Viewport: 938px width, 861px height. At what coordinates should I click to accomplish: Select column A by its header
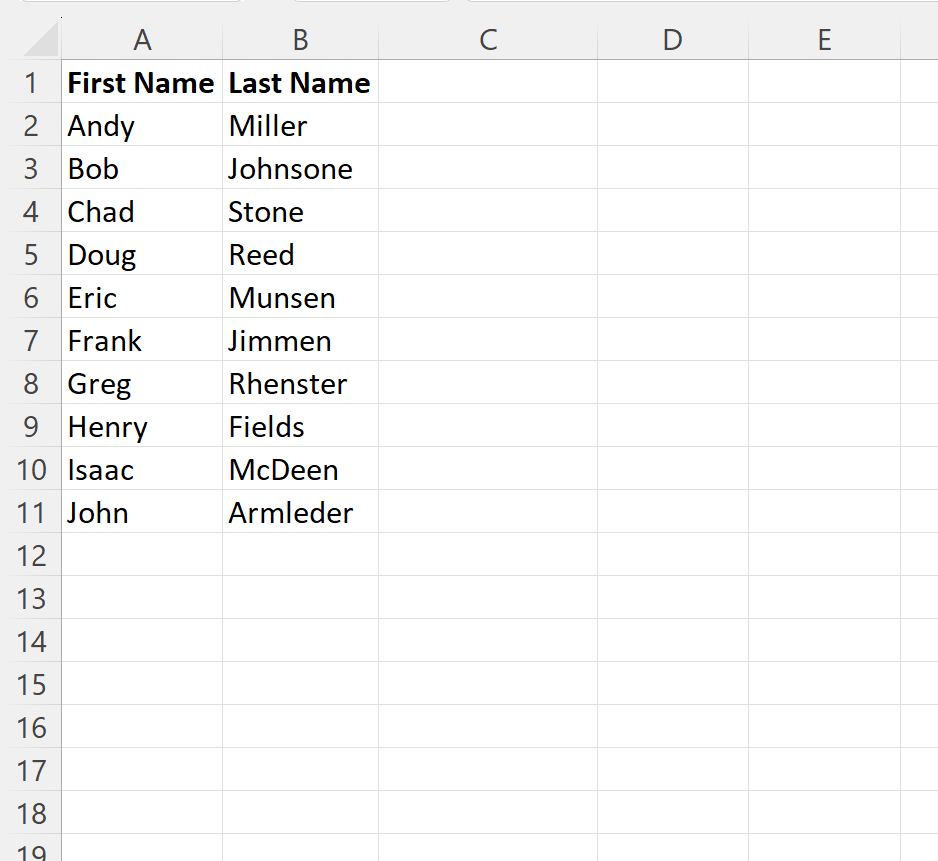(x=142, y=40)
